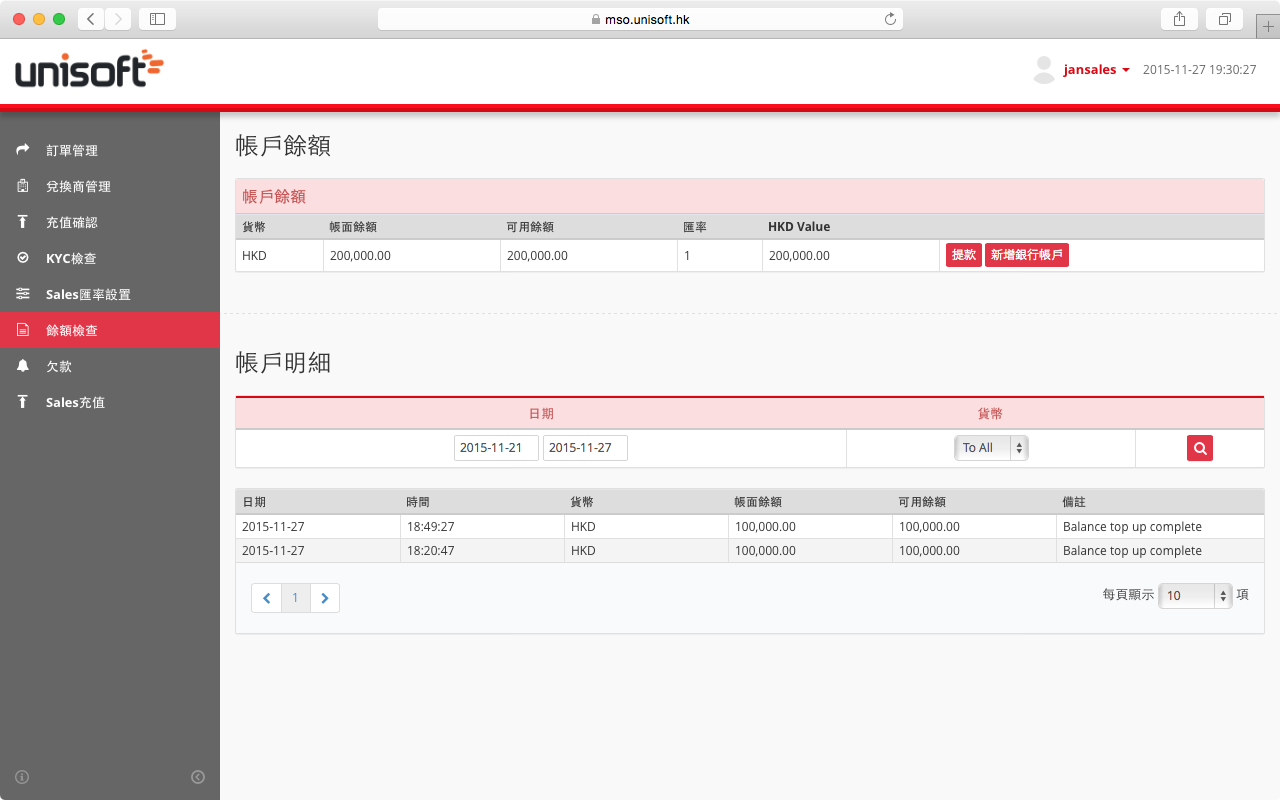Click the header timestamp 2015-11-27 19:30:27
This screenshot has height=800, width=1280.
tap(1199, 70)
